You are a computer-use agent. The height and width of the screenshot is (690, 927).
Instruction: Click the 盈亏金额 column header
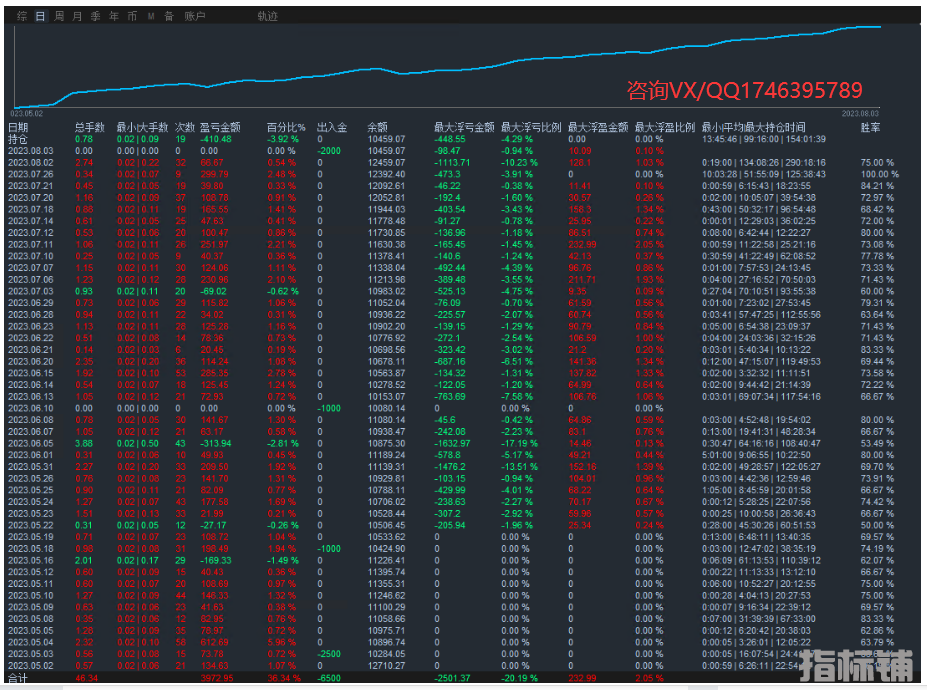coord(219,127)
